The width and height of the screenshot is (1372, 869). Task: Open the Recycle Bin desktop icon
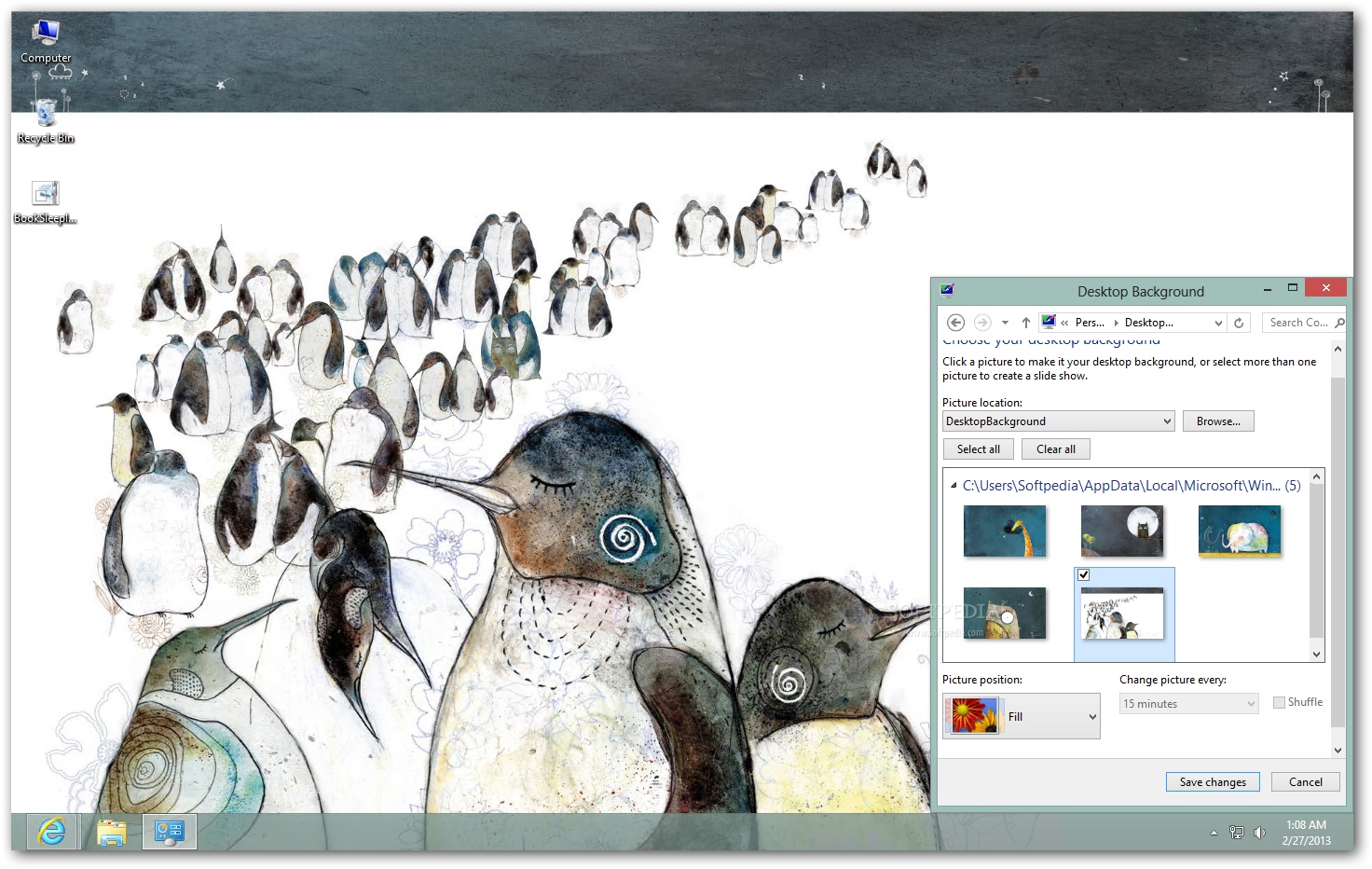[46, 121]
